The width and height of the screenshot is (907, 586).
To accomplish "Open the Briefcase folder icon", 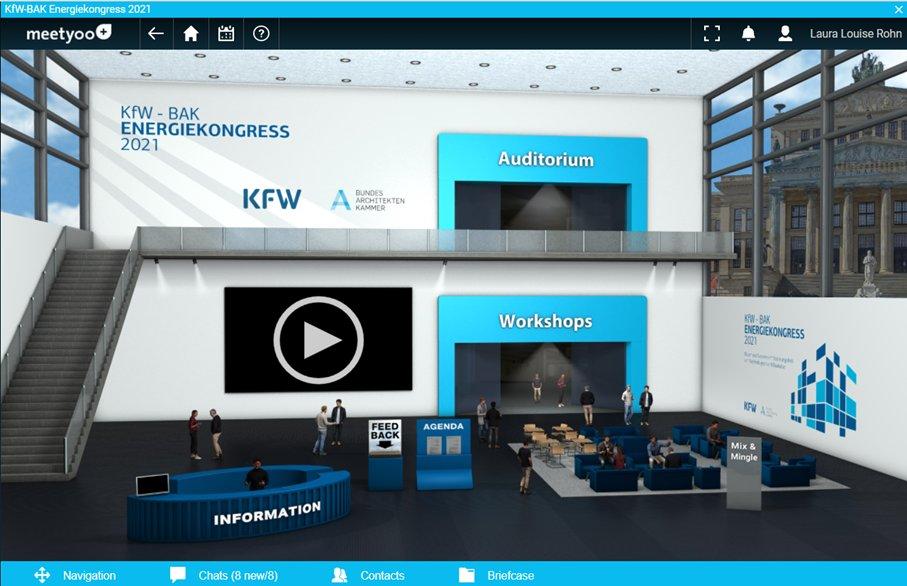I will pyautogui.click(x=467, y=575).
